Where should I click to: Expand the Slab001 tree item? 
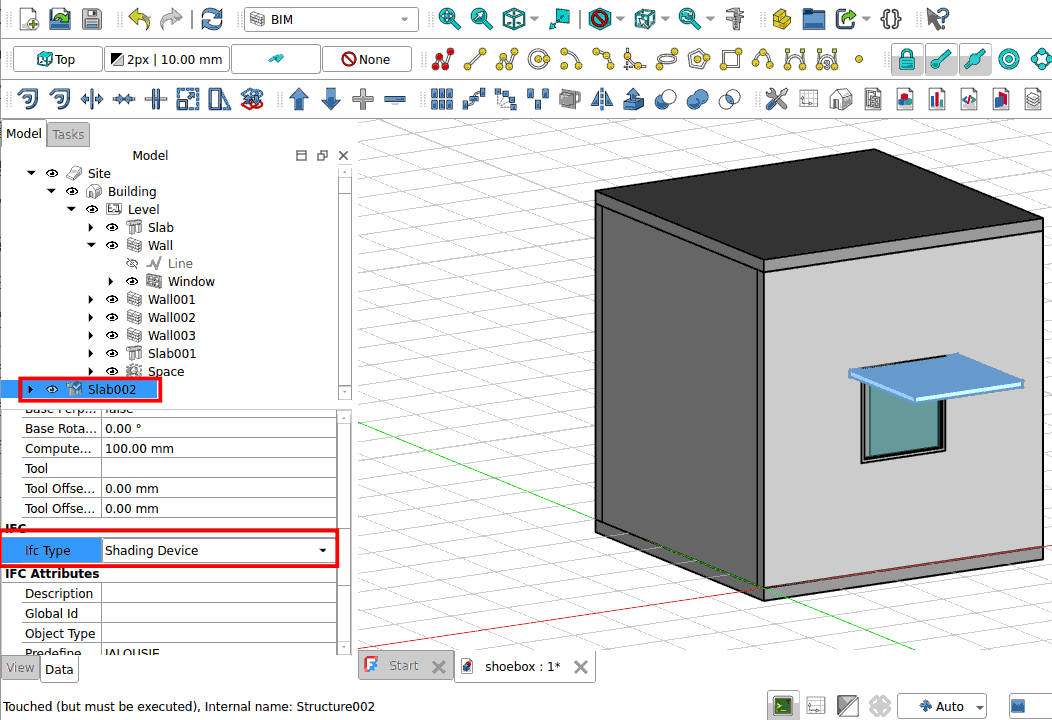(91, 354)
